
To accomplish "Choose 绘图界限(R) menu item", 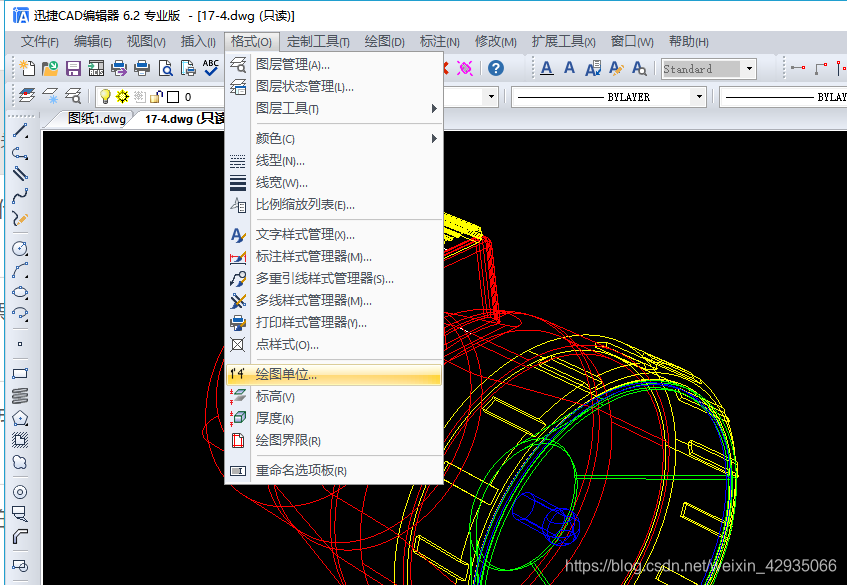I will (334, 440).
